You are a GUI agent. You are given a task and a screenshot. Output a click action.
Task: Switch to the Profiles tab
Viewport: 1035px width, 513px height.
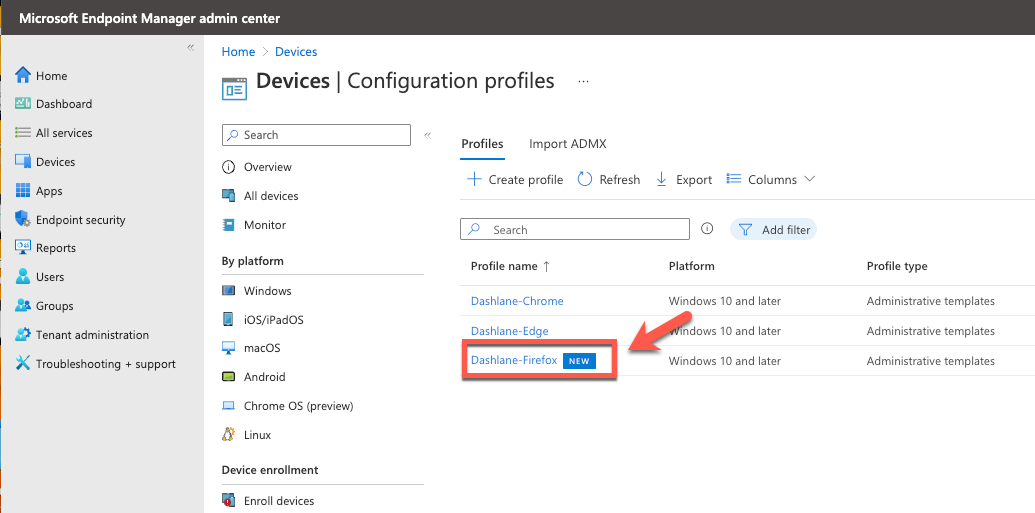click(482, 144)
